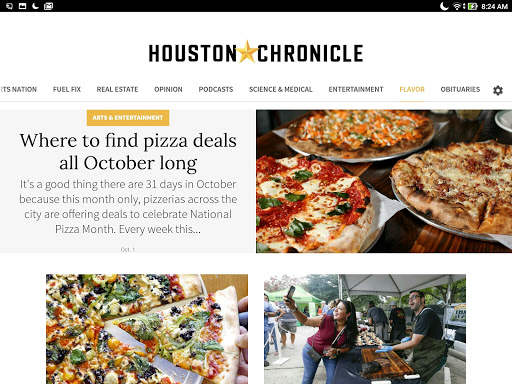512x384 pixels.
Task: Open the veggie pizza slice article image
Action: (x=147, y=329)
